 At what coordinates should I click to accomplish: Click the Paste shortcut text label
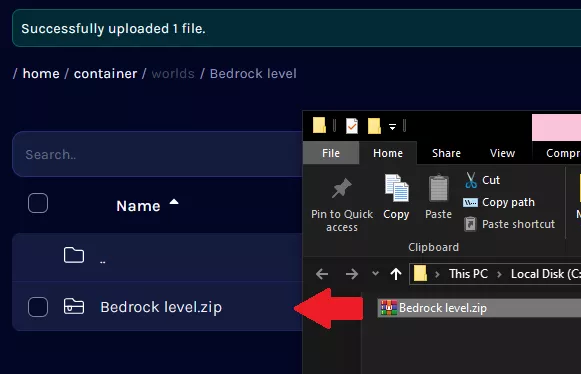tap(518, 224)
